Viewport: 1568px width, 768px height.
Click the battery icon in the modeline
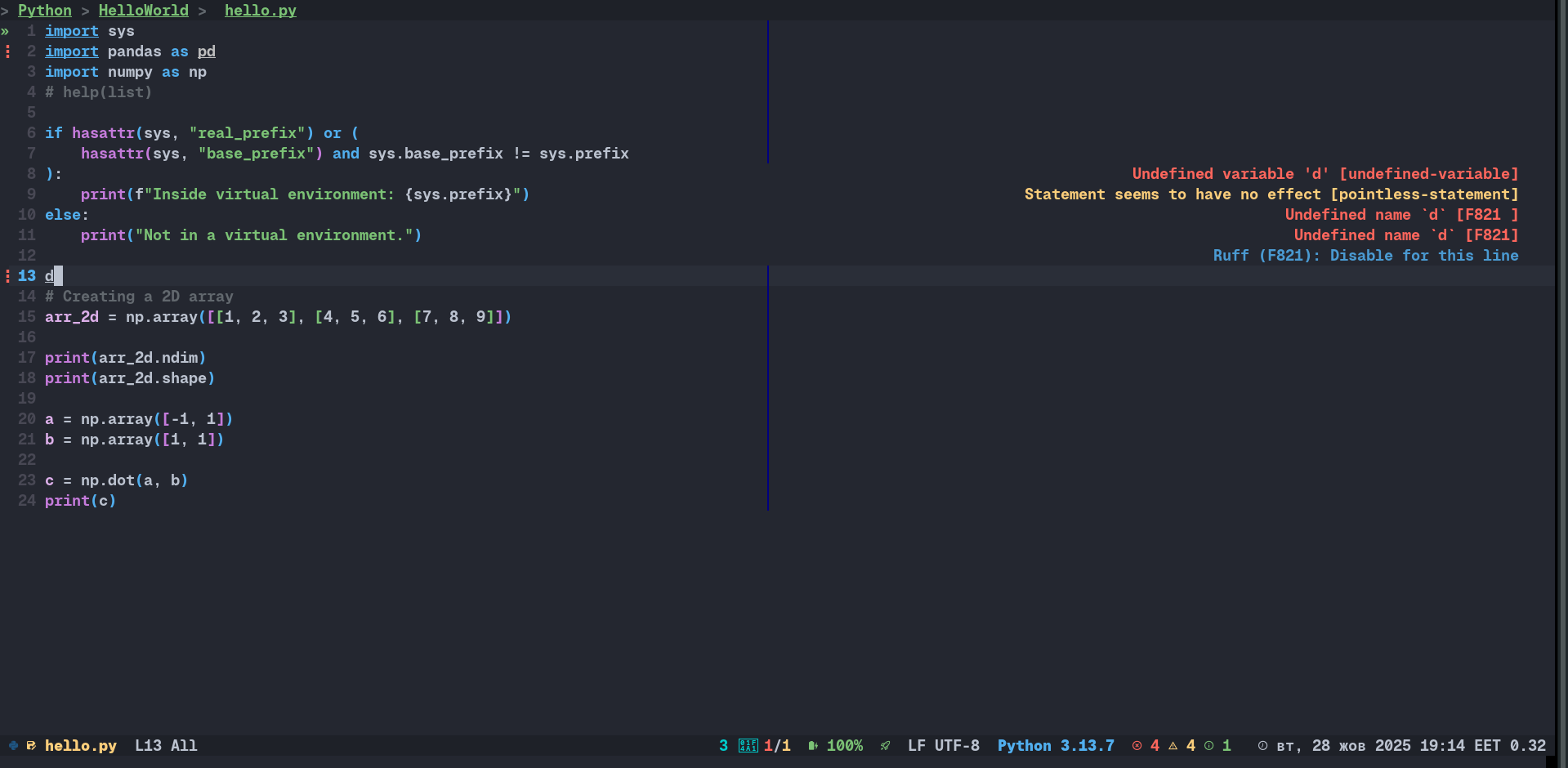click(x=812, y=745)
